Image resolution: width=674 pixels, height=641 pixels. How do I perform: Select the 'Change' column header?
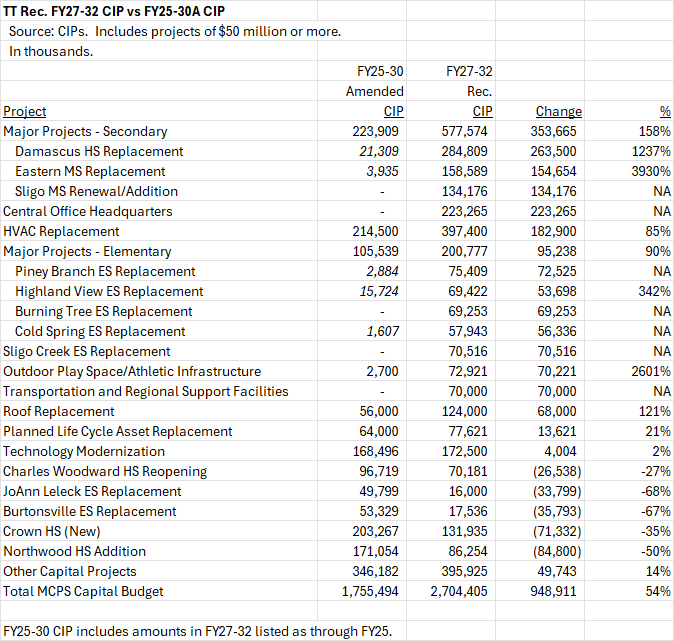tap(558, 111)
